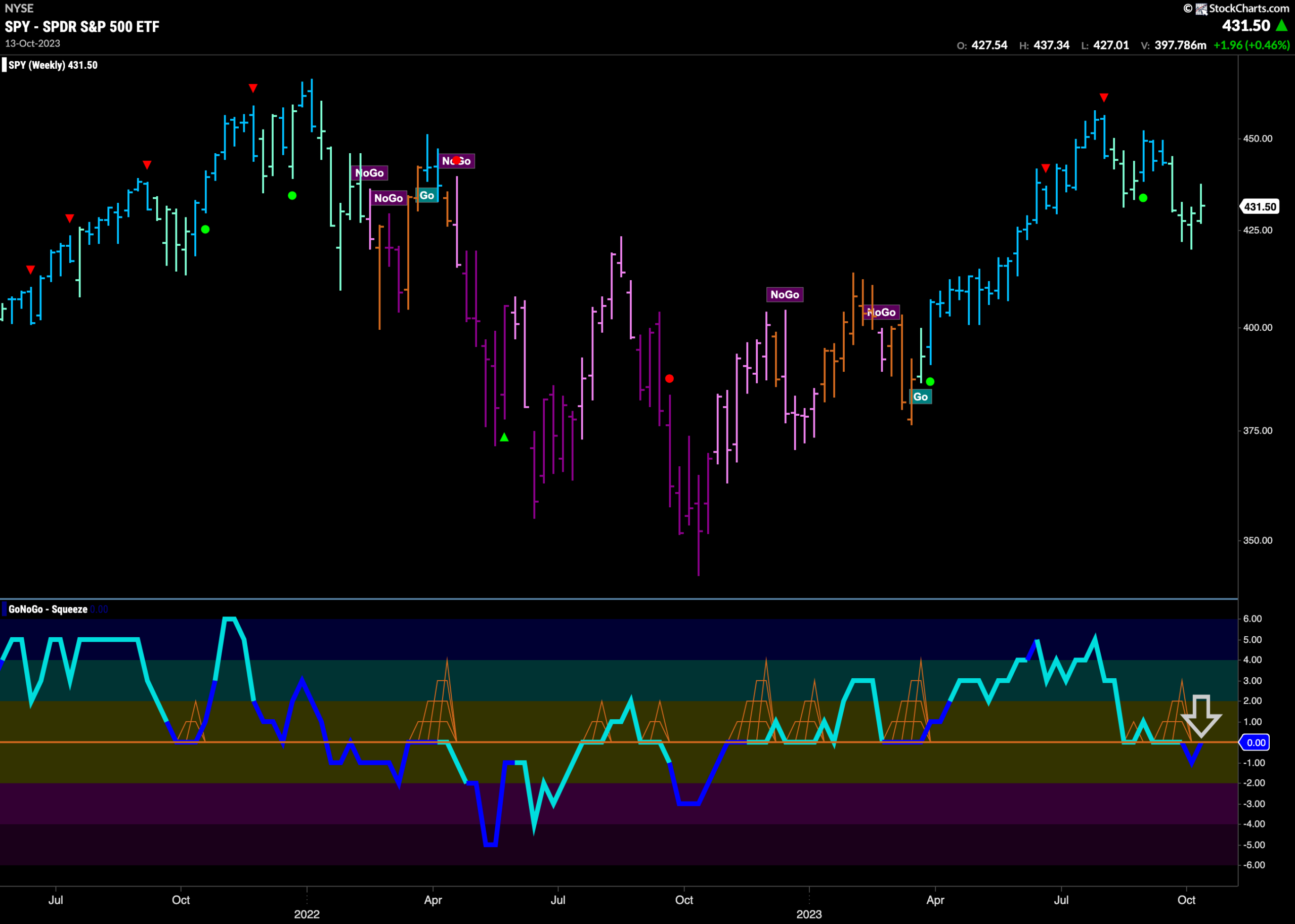Click the green dot beside the teal Go label in 2023
The image size is (1295, 924).
click(x=930, y=382)
